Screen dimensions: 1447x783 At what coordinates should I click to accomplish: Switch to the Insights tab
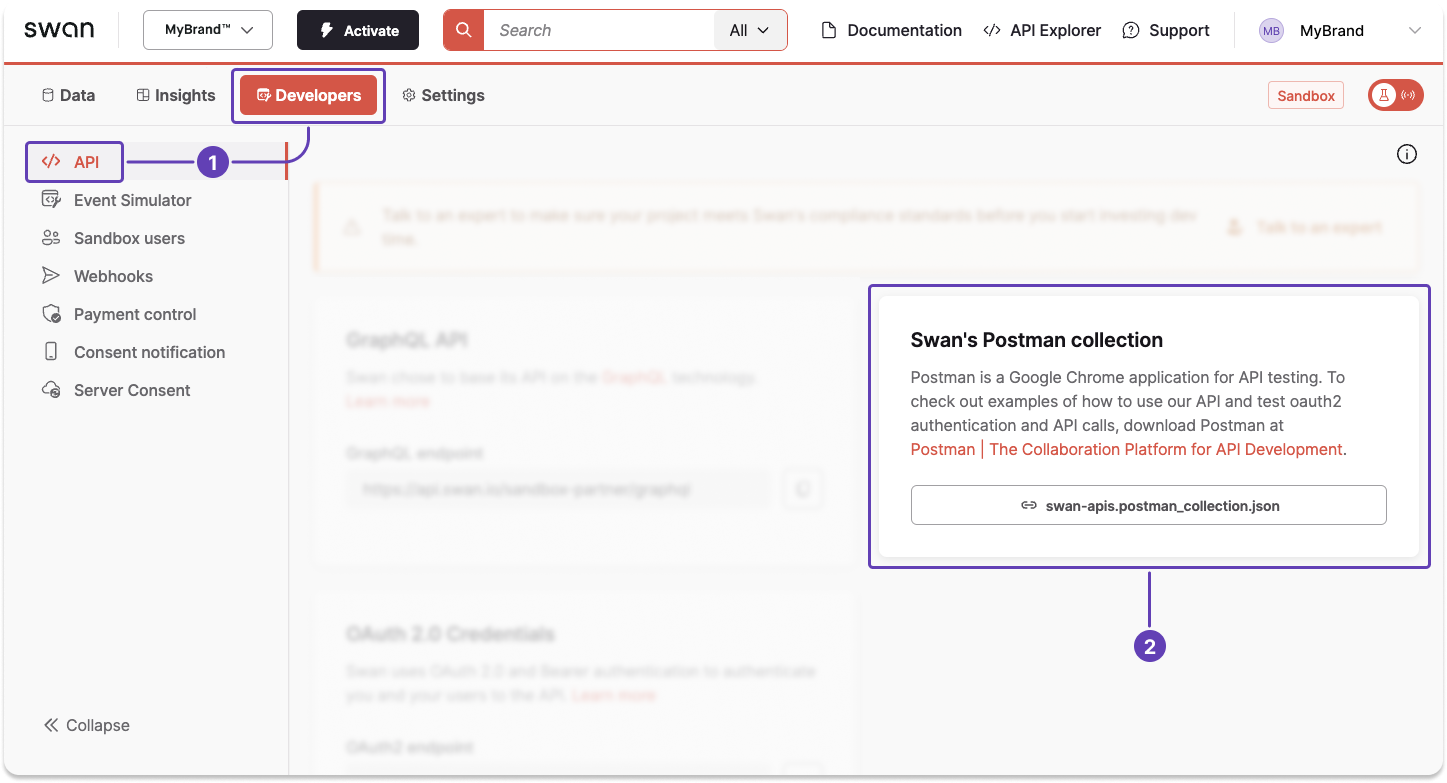(175, 95)
